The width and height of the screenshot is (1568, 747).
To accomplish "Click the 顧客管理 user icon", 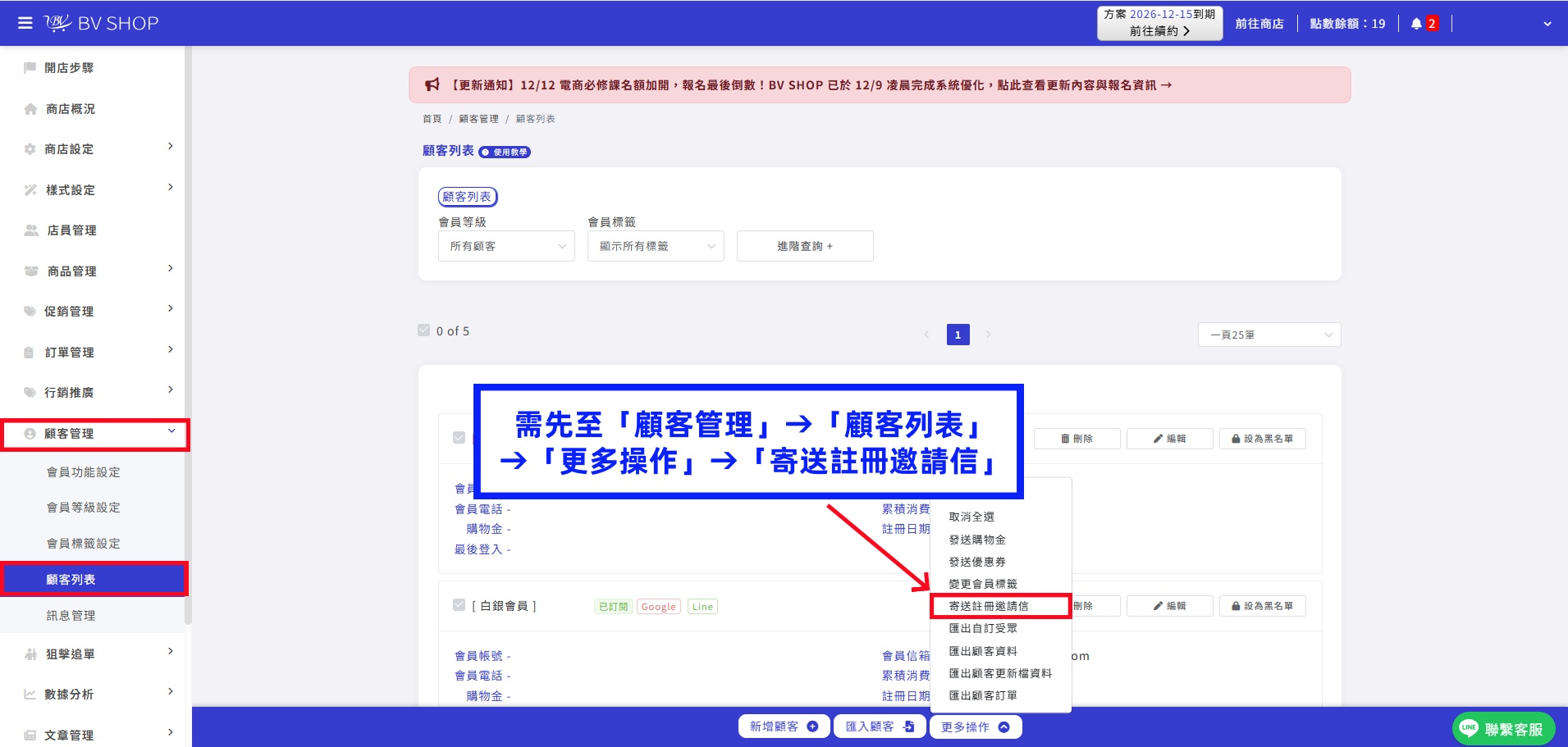I will (30, 434).
